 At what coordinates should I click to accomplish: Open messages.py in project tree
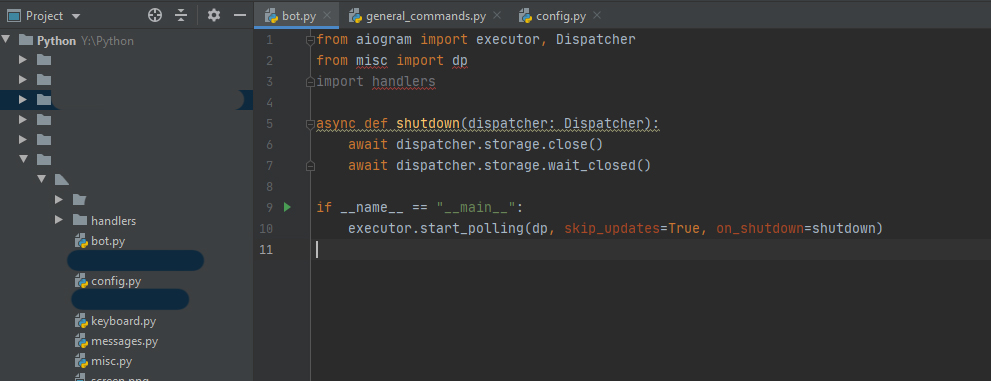(125, 341)
